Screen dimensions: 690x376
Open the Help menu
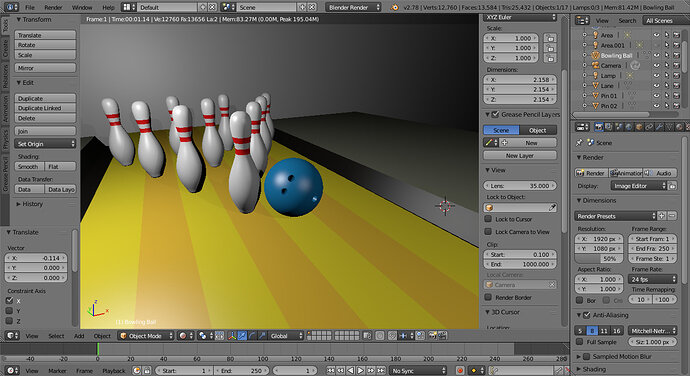click(108, 7)
